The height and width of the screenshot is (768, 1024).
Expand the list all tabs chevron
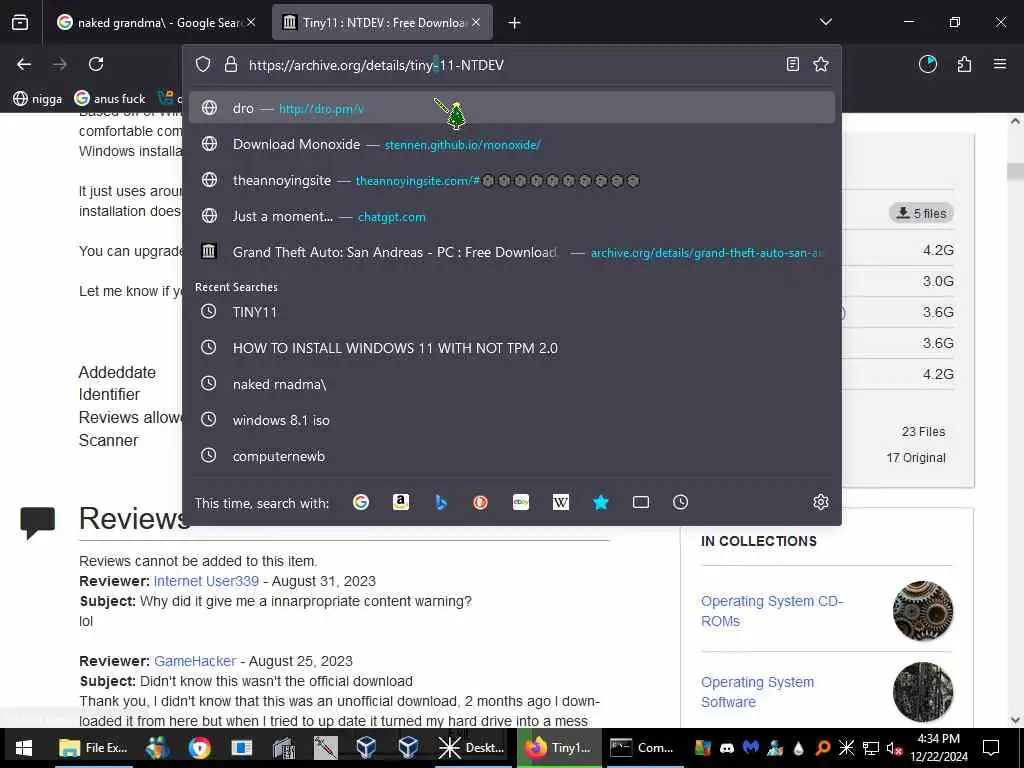(825, 22)
